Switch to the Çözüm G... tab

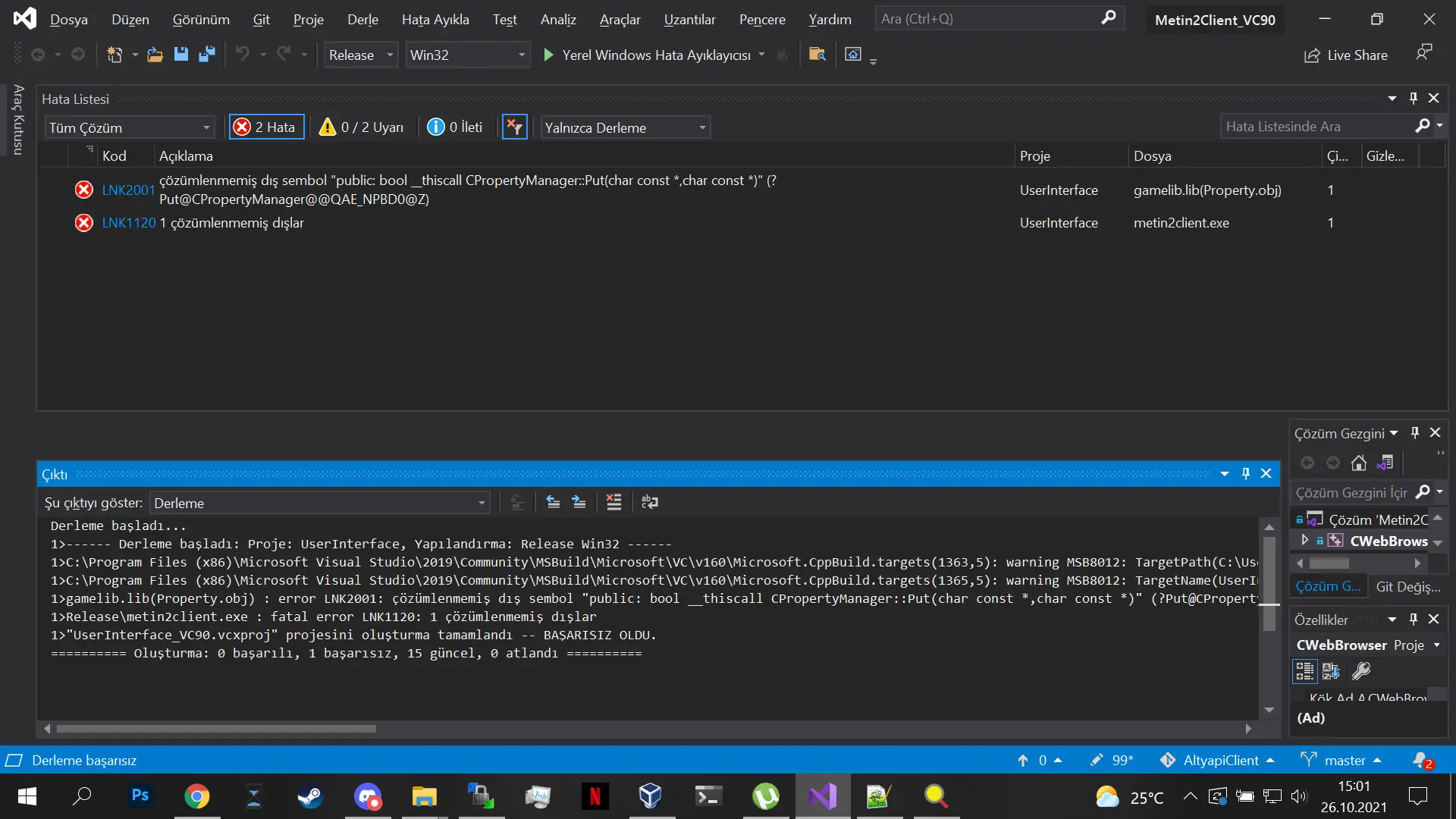point(1328,586)
